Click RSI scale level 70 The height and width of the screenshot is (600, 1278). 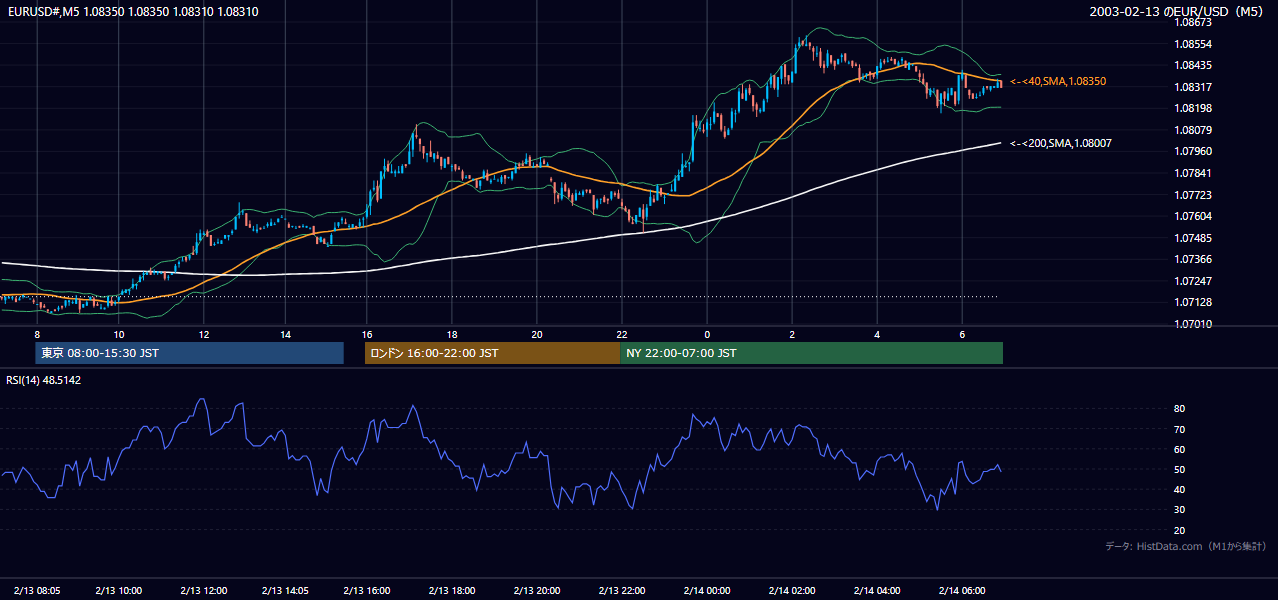point(1179,429)
